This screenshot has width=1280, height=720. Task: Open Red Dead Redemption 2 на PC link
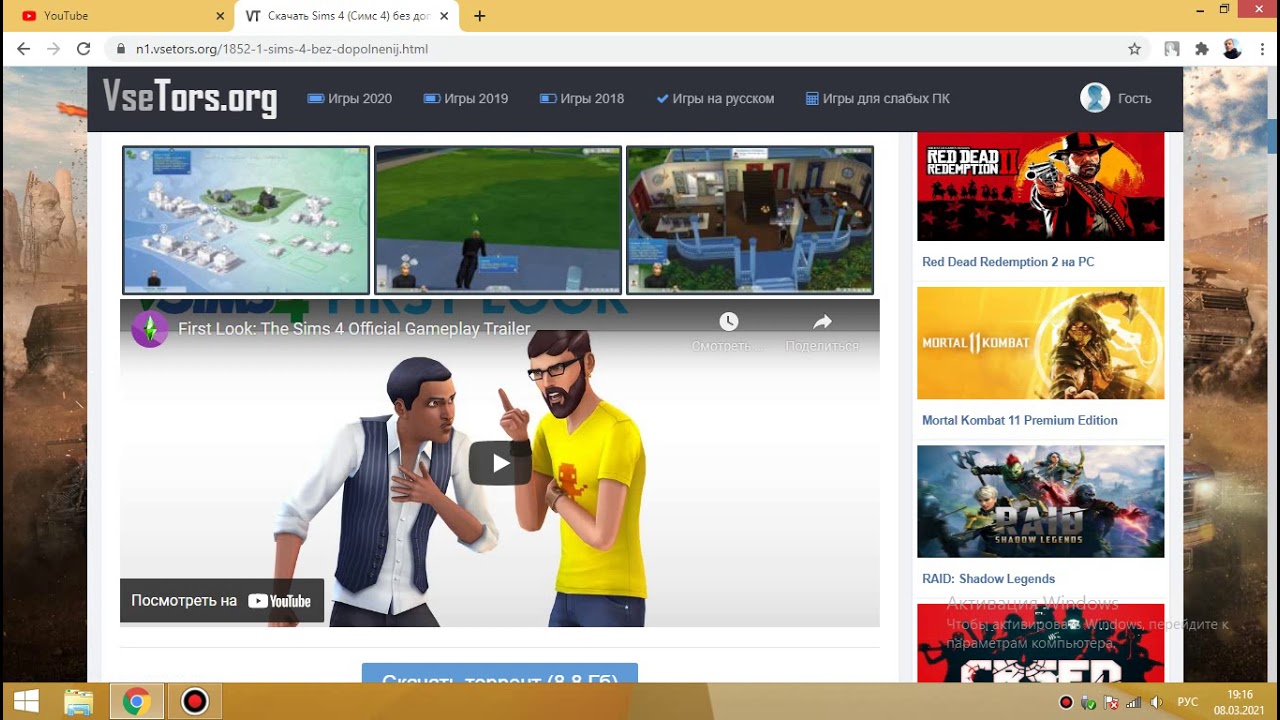tap(1008, 262)
